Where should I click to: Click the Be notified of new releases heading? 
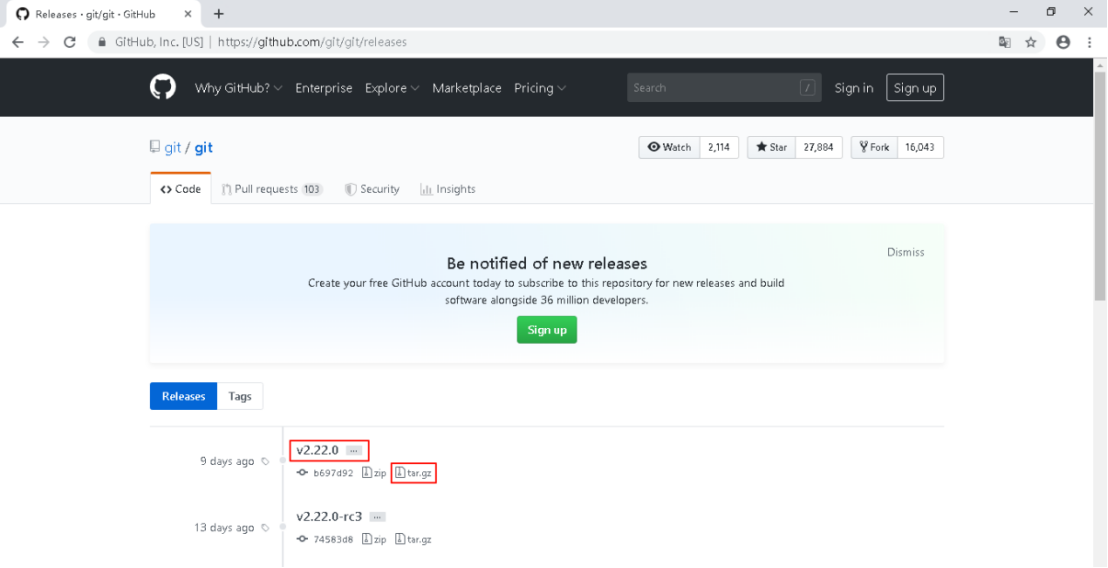[547, 264]
